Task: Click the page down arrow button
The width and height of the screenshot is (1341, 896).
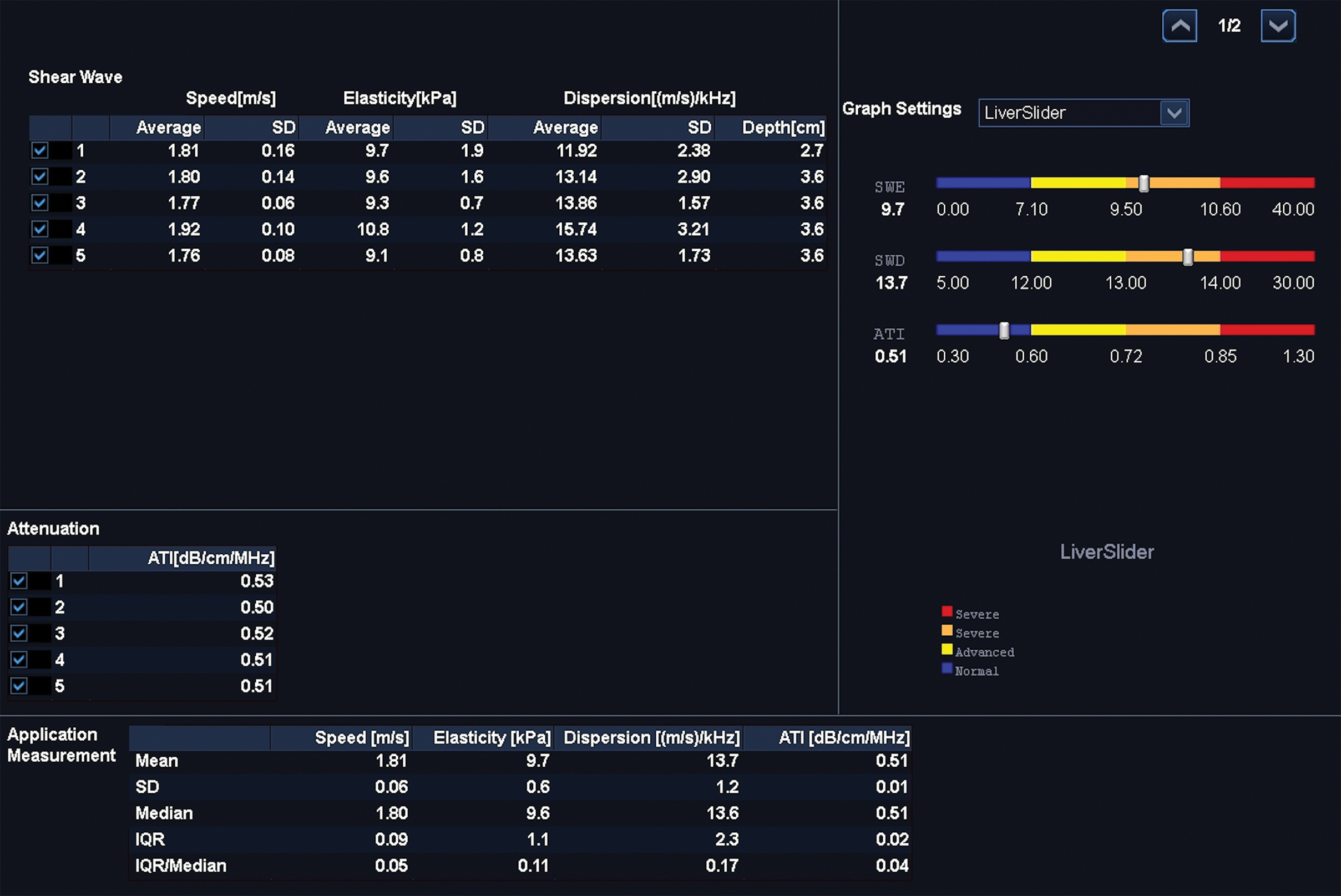Action: (x=1278, y=26)
